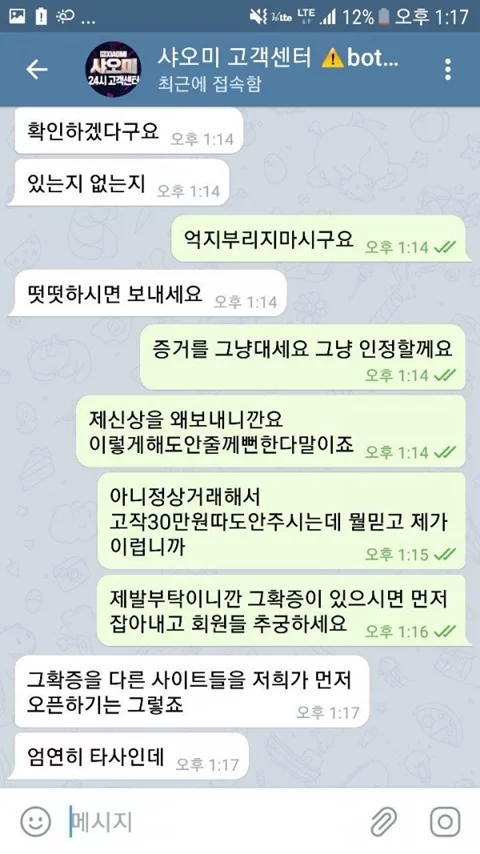Open the camera icon in message bar

click(x=445, y=821)
